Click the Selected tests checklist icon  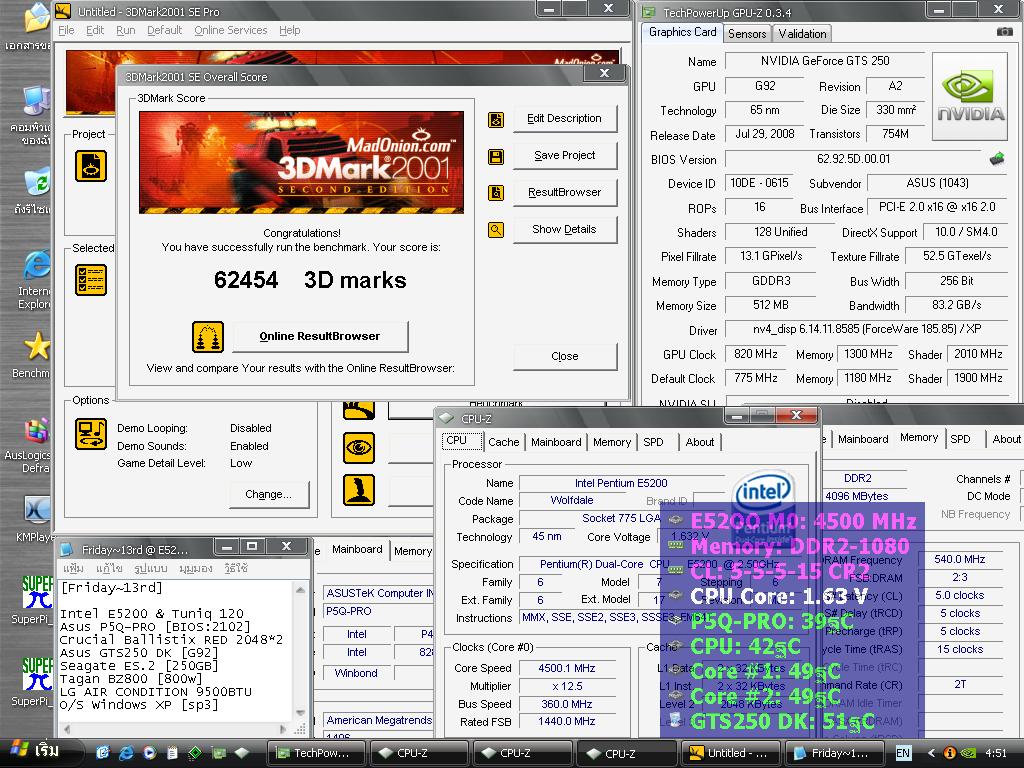[91, 280]
